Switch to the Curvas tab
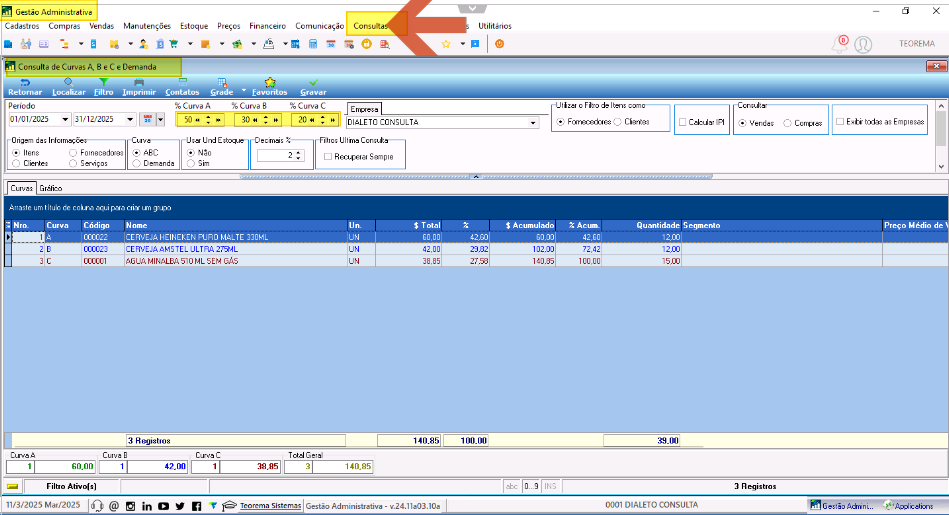Screen dimensions: 949x515 pyautogui.click(x=21, y=188)
